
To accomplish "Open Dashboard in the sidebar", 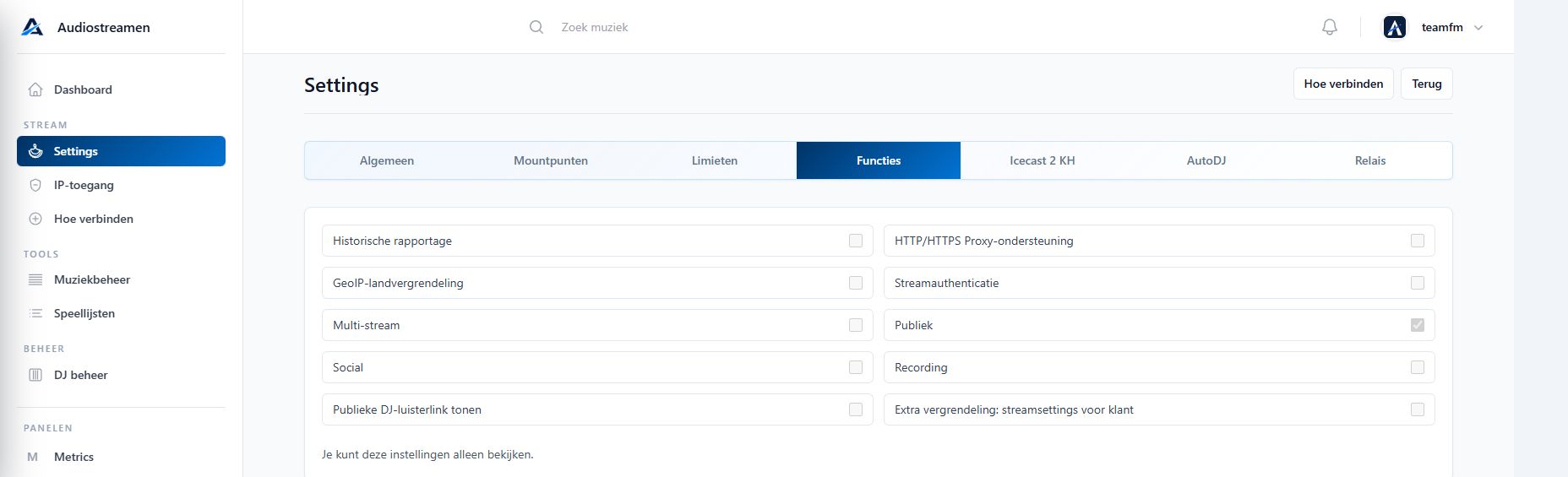I will 121,89.
